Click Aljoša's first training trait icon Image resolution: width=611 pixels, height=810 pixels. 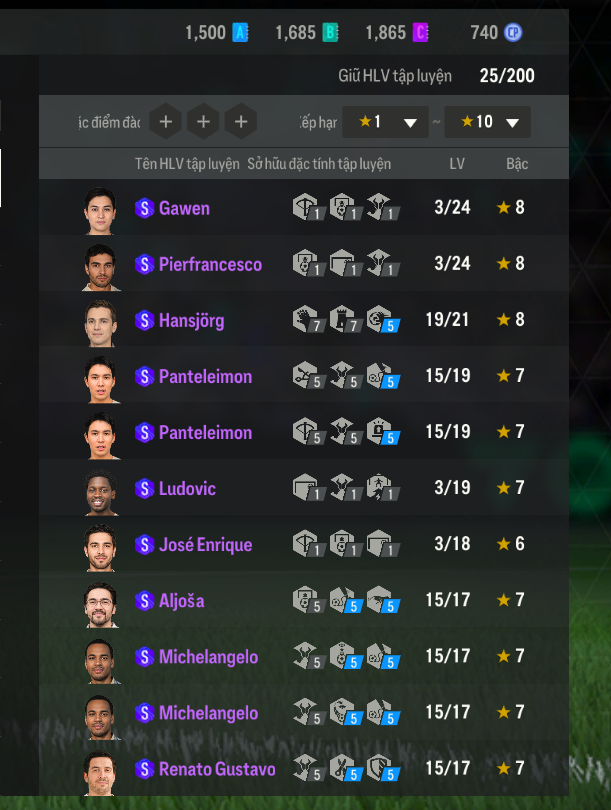[x=309, y=600]
